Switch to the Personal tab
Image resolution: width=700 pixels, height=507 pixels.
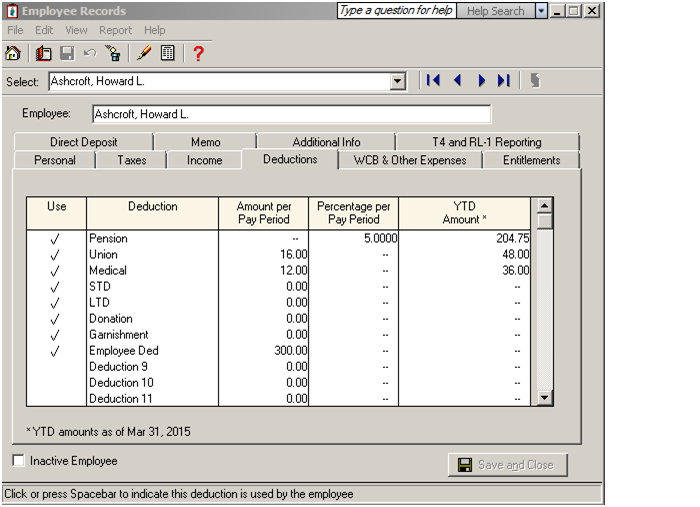[55, 160]
